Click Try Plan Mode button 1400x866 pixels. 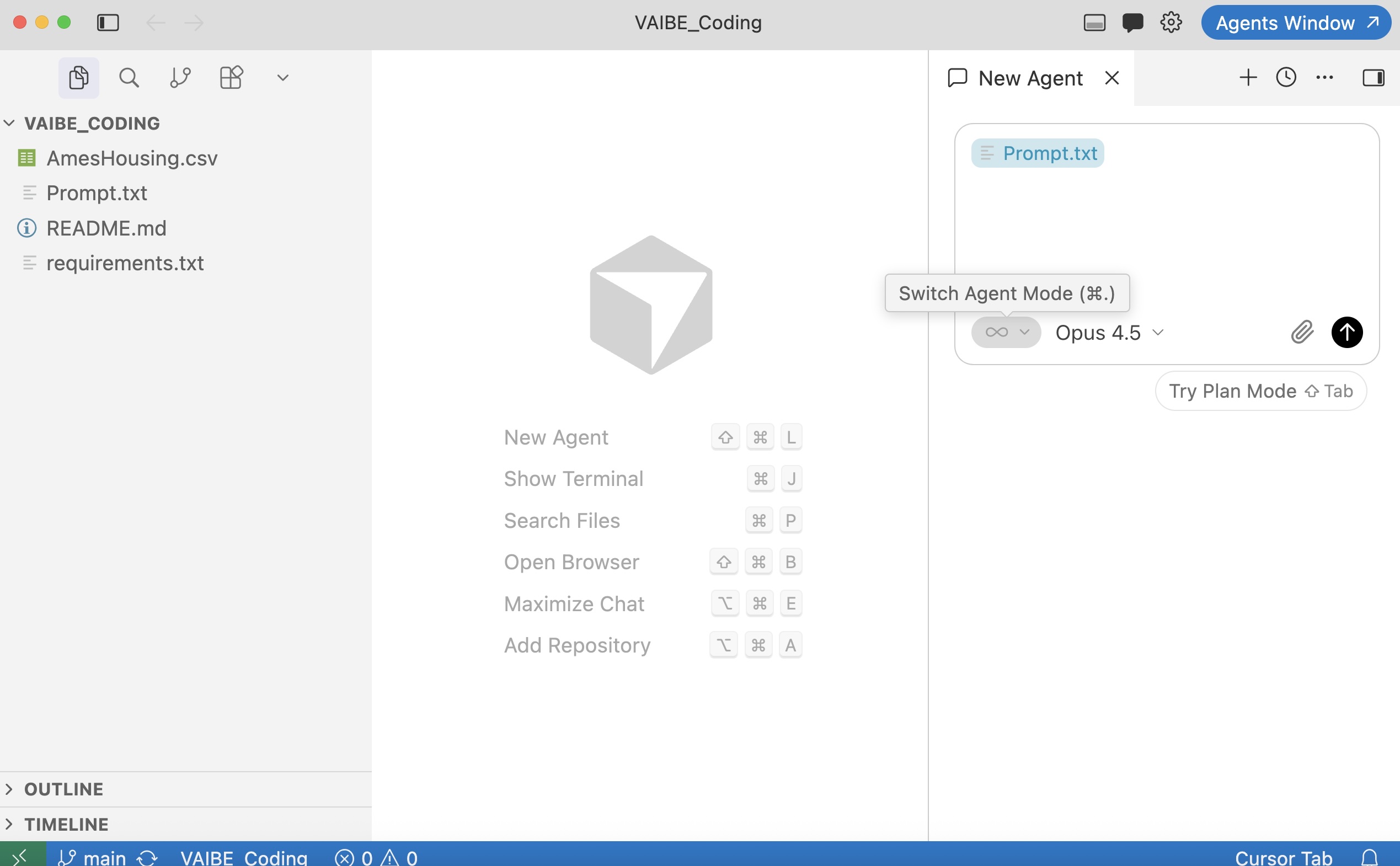tap(1261, 391)
